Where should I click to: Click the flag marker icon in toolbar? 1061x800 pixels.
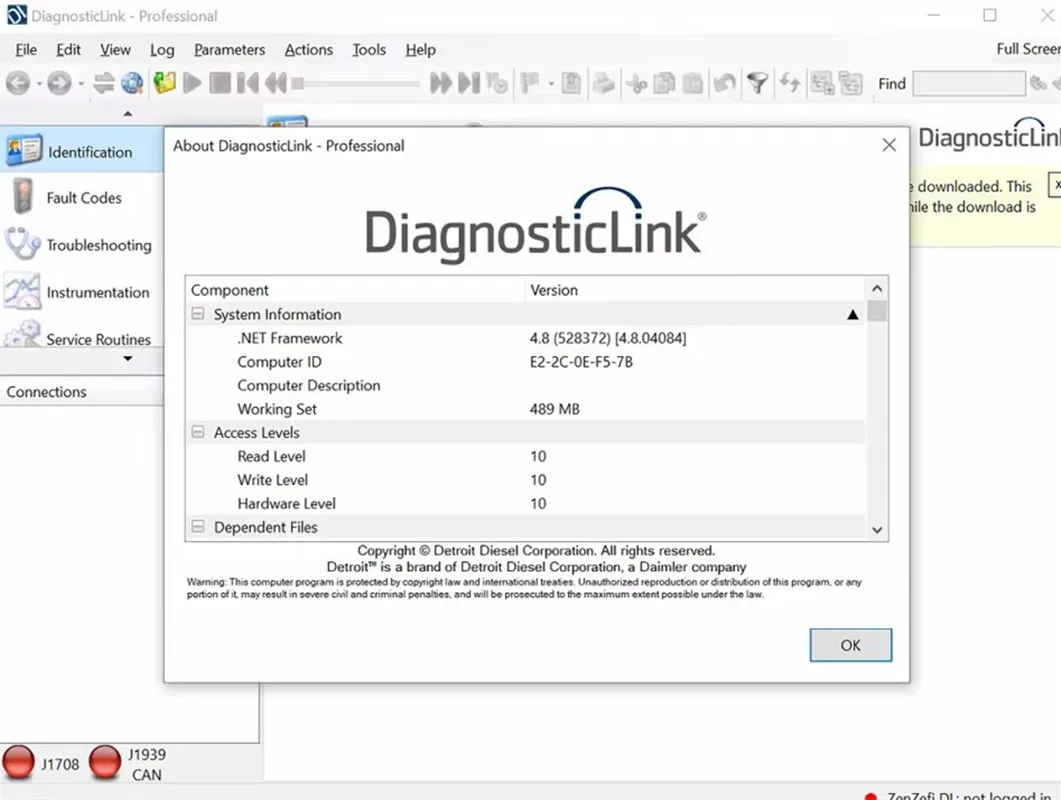530,83
